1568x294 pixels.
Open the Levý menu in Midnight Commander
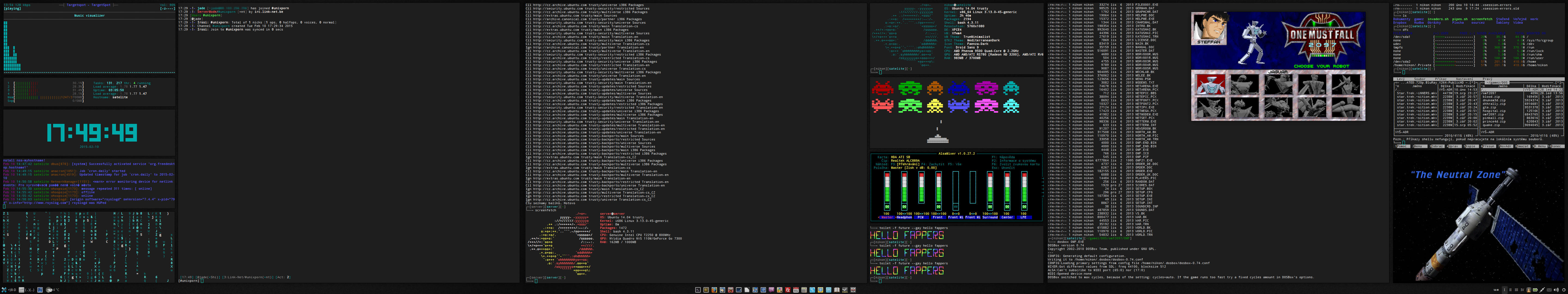coord(1401,79)
